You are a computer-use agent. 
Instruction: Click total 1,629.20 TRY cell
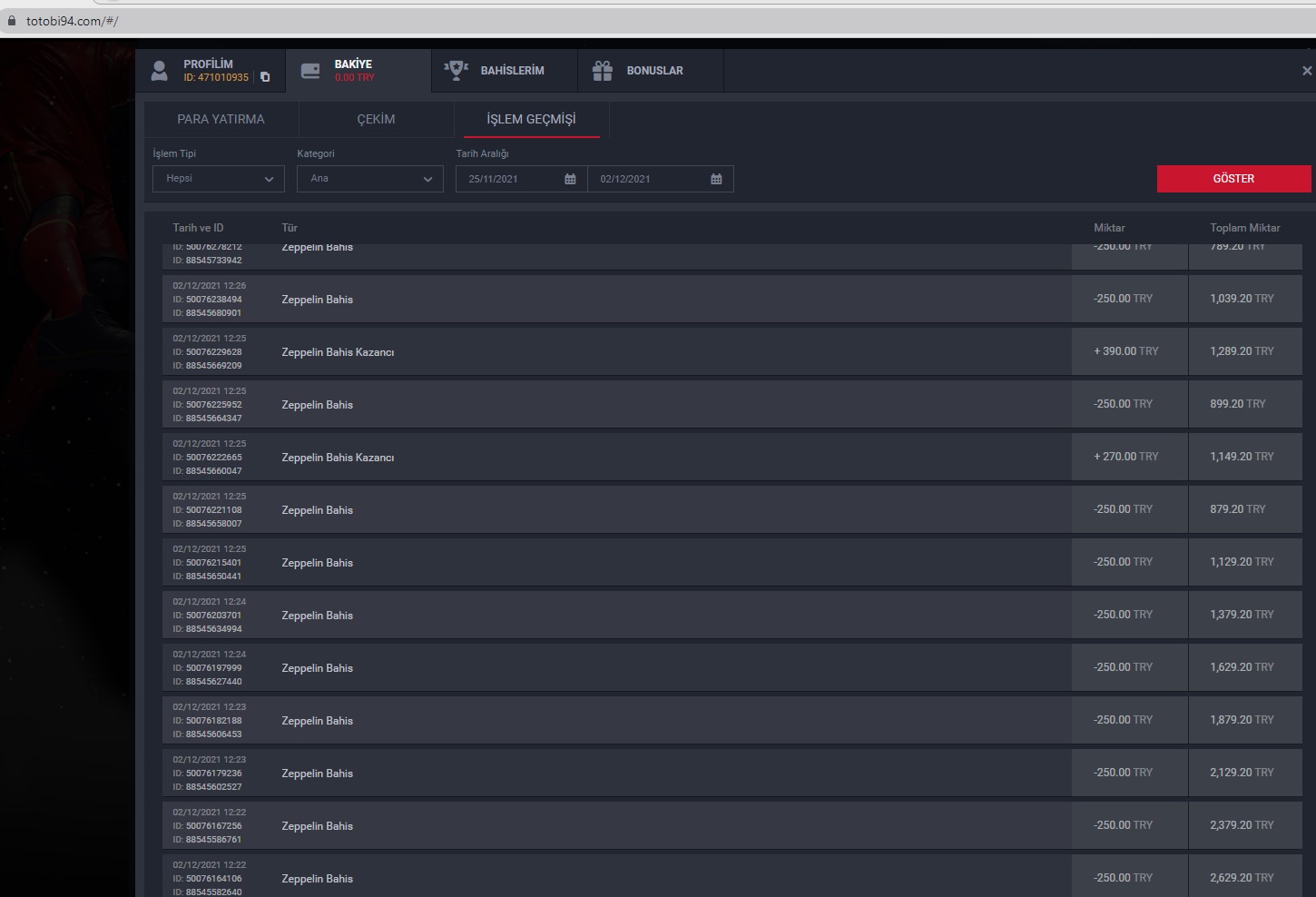click(x=1244, y=667)
